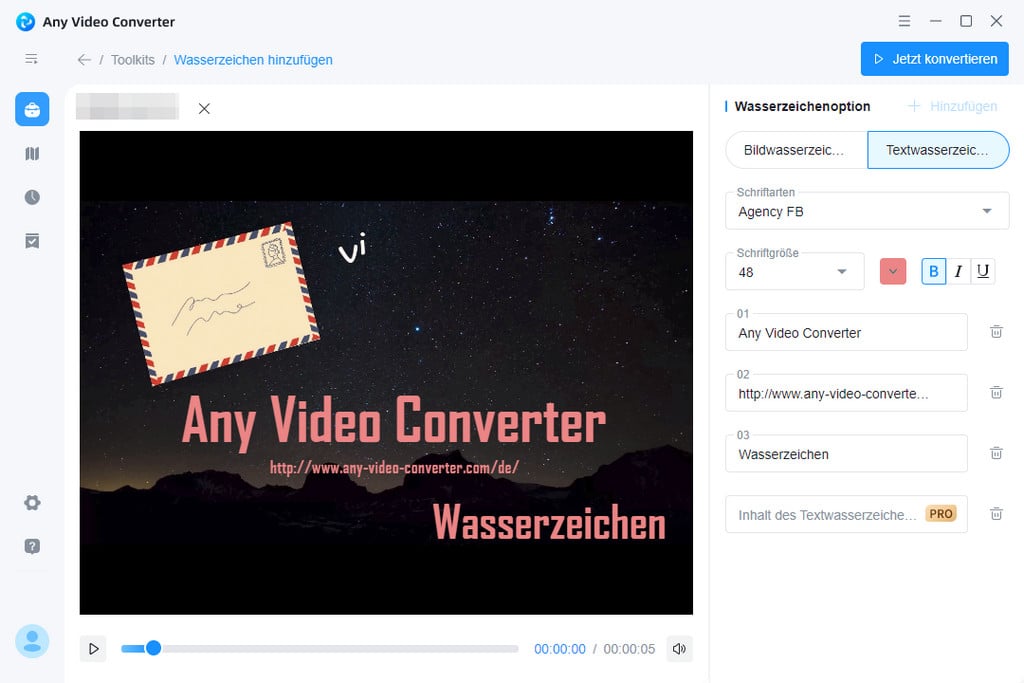Screen dimensions: 1024x683
Task: Open settings gear in sidebar
Action: click(32, 503)
